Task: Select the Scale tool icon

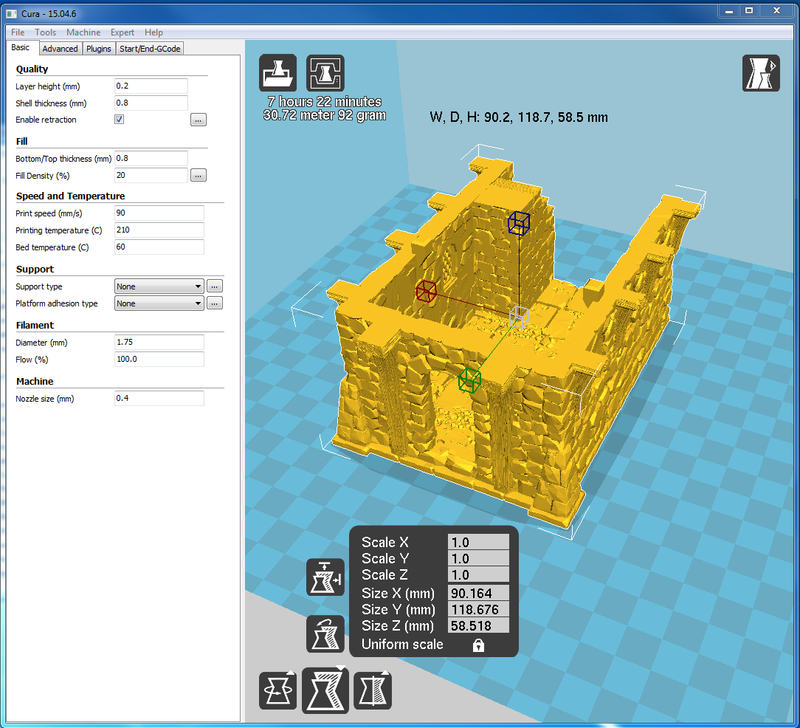Action: pos(326,690)
